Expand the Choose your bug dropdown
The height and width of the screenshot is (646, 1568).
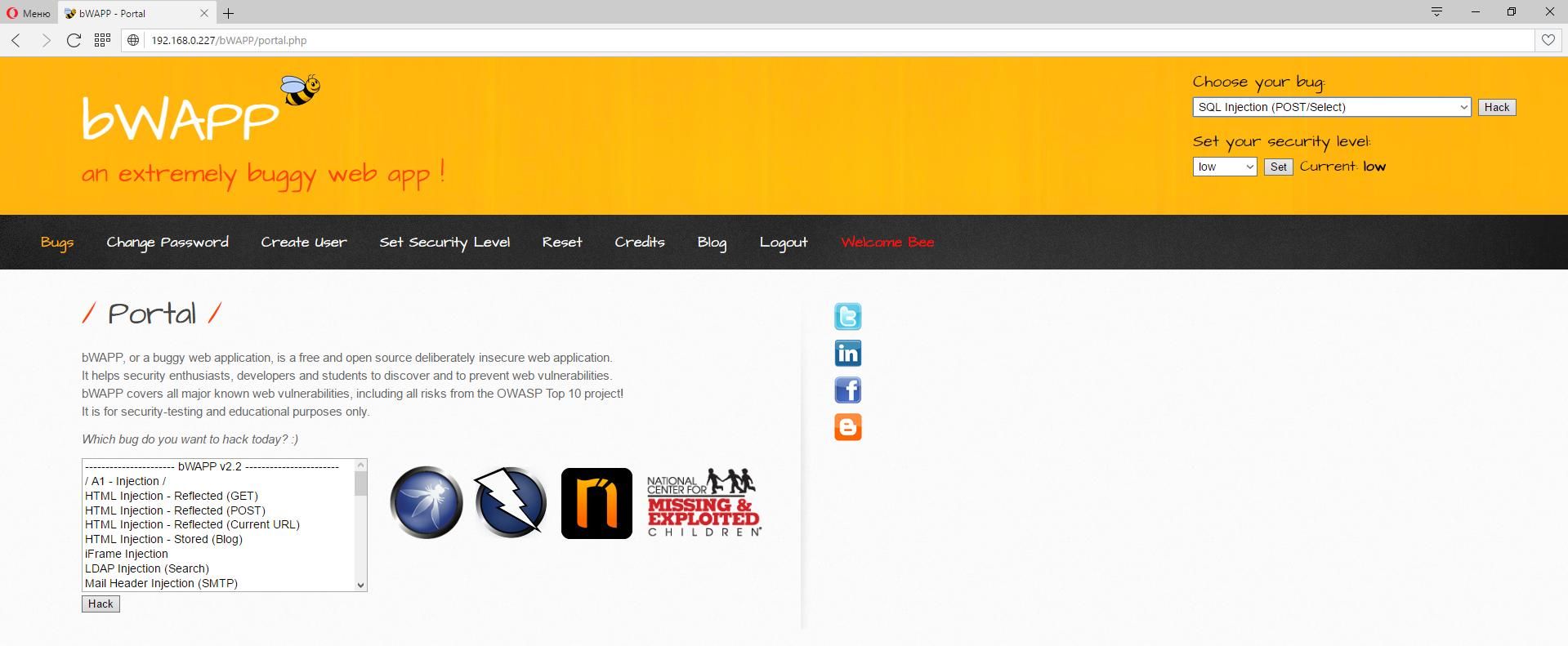click(x=1332, y=107)
